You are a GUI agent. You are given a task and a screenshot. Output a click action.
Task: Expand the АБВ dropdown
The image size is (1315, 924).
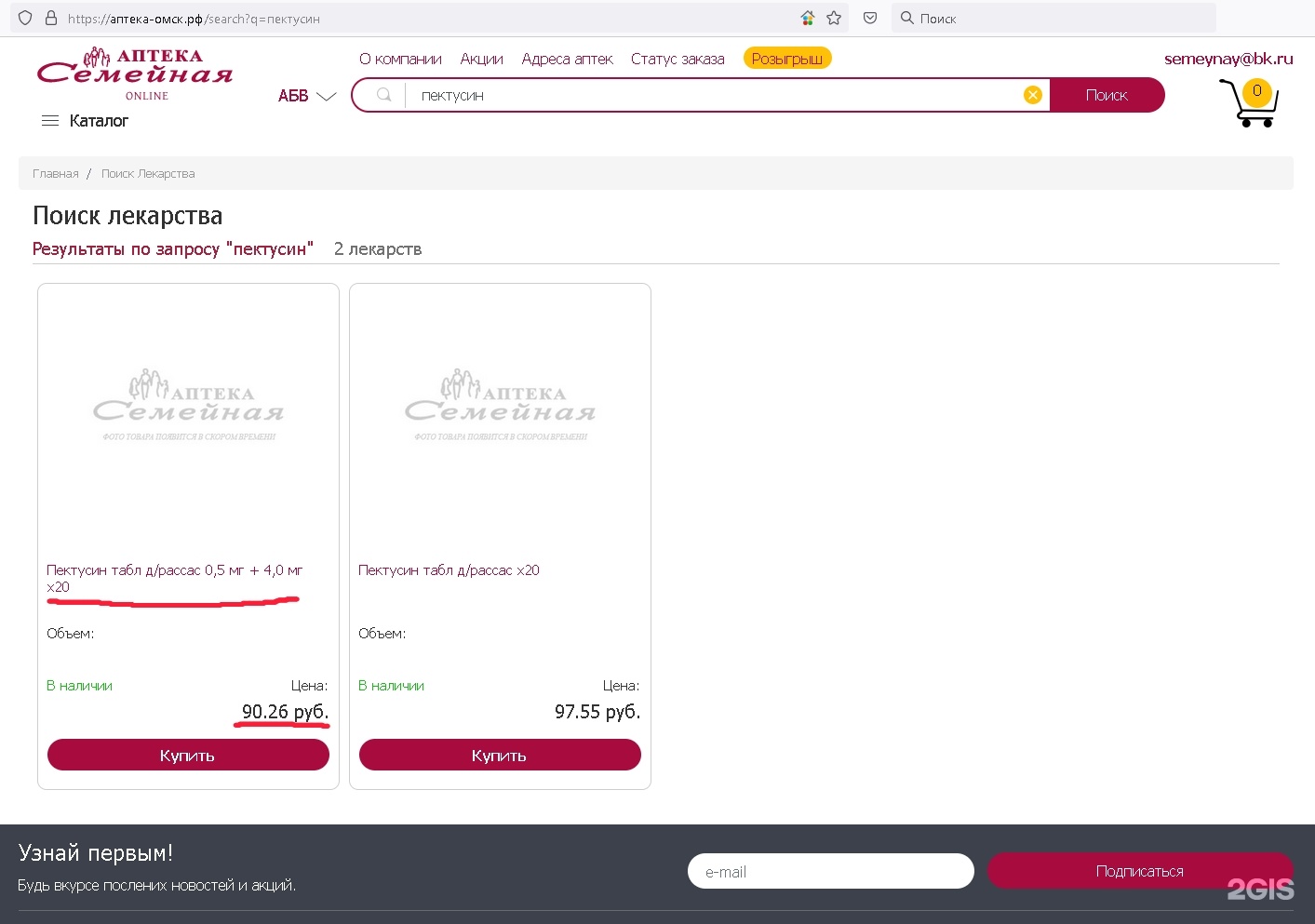coord(307,96)
